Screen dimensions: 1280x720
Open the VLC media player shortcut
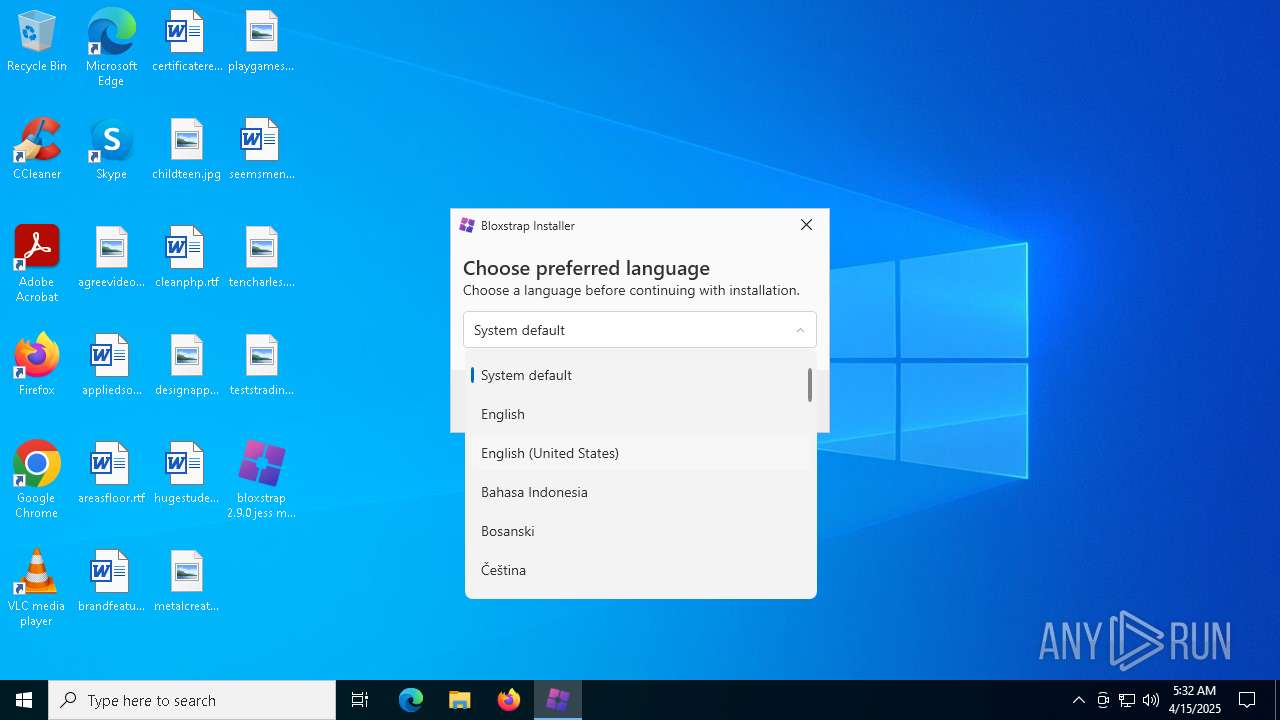coord(37,588)
